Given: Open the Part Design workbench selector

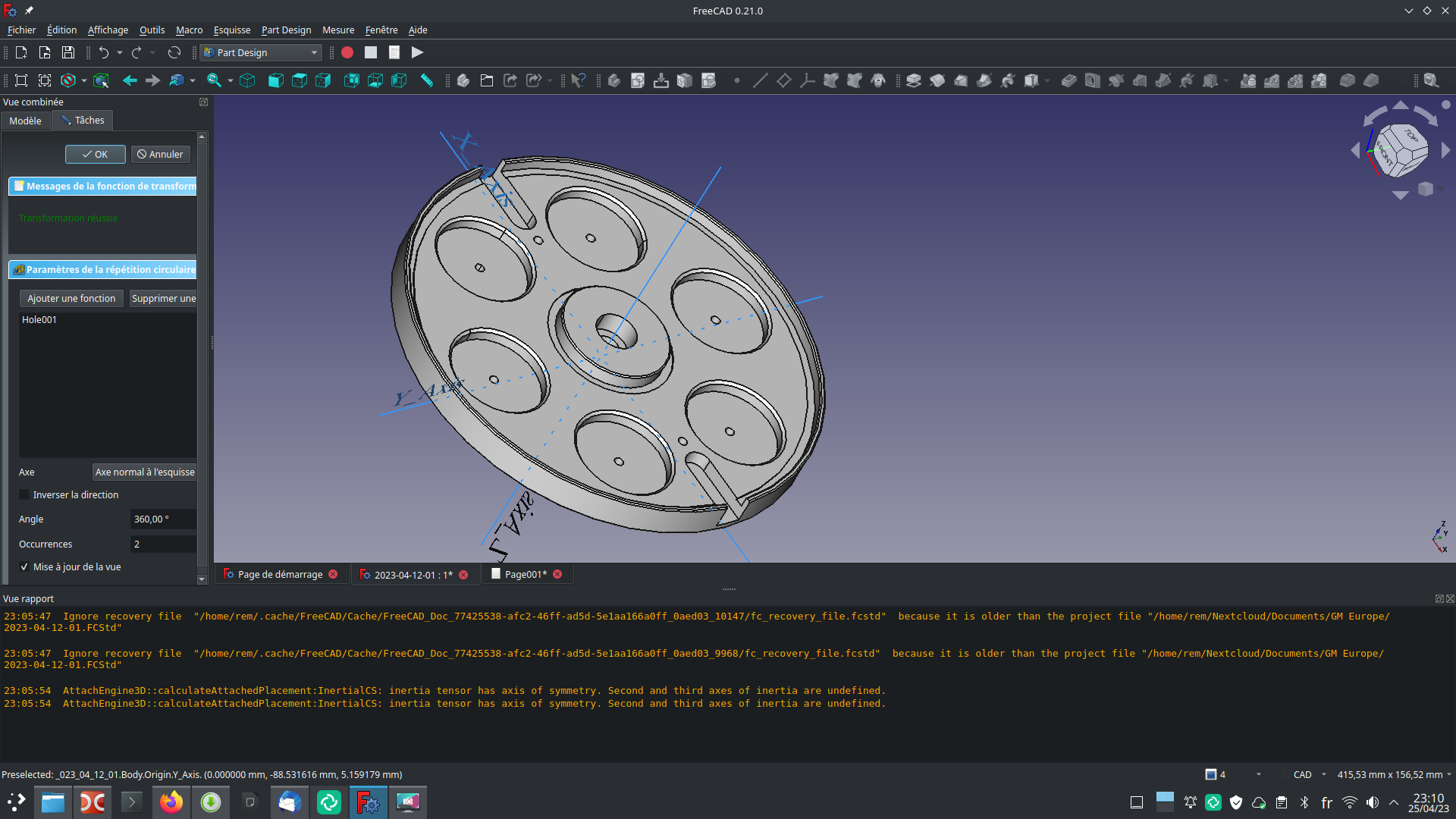Looking at the screenshot, I should (x=260, y=52).
